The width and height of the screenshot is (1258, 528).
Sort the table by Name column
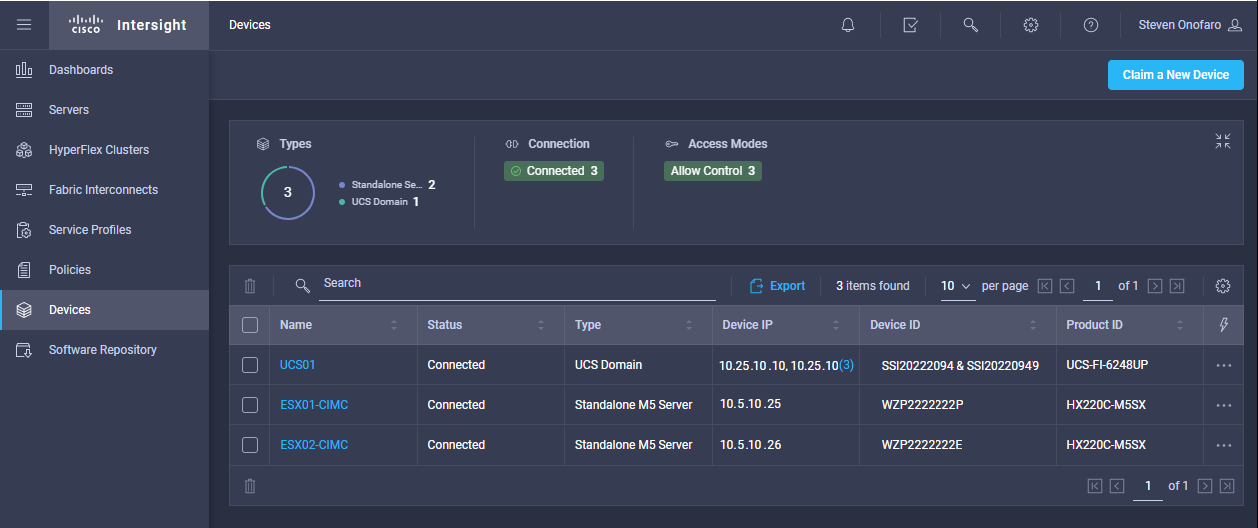pos(394,325)
